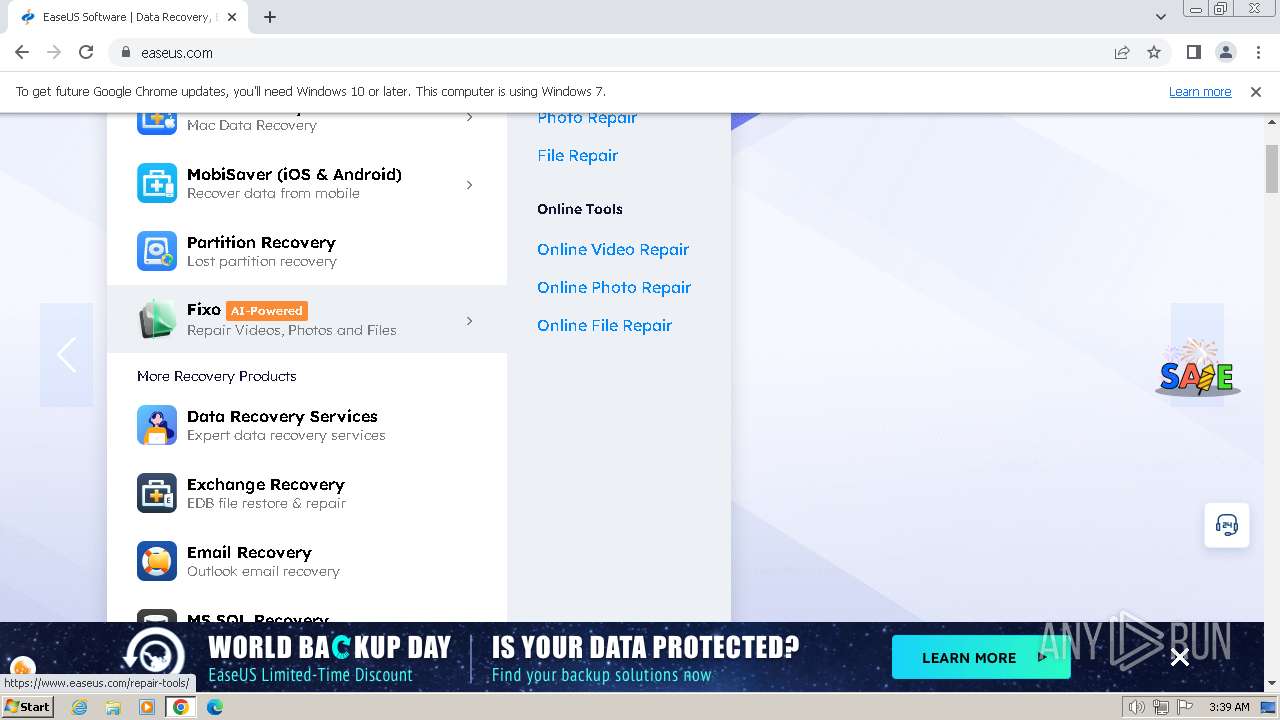Click the Data Recovery Services icon
This screenshot has height=720, width=1280.
[157, 425]
